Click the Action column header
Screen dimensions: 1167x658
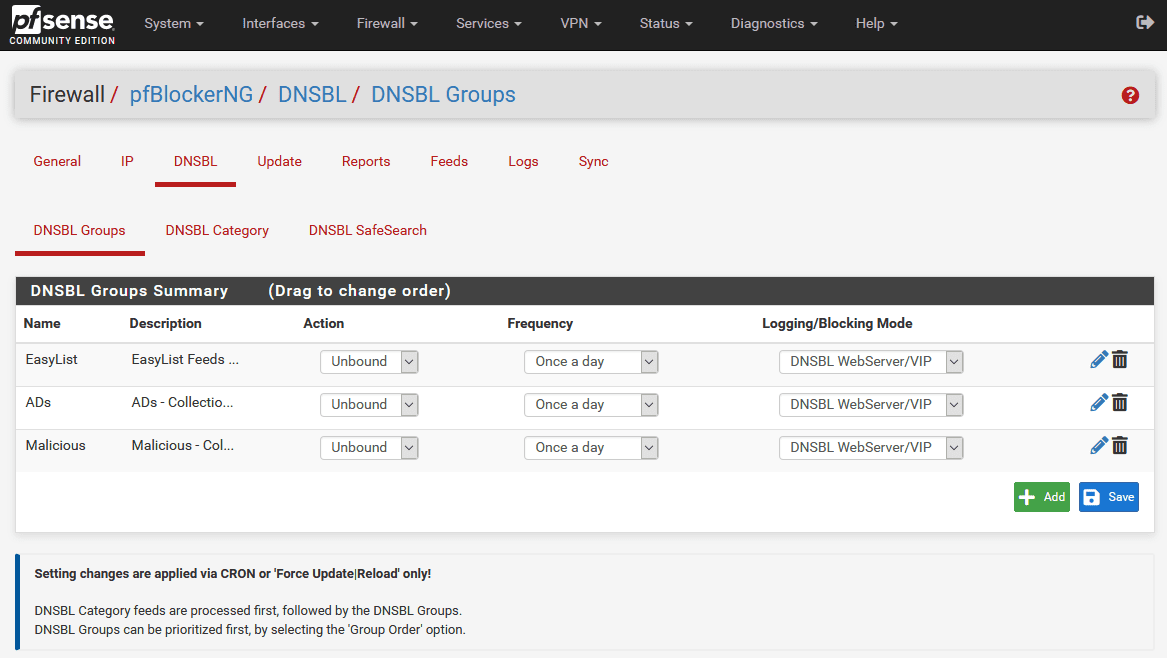point(324,324)
